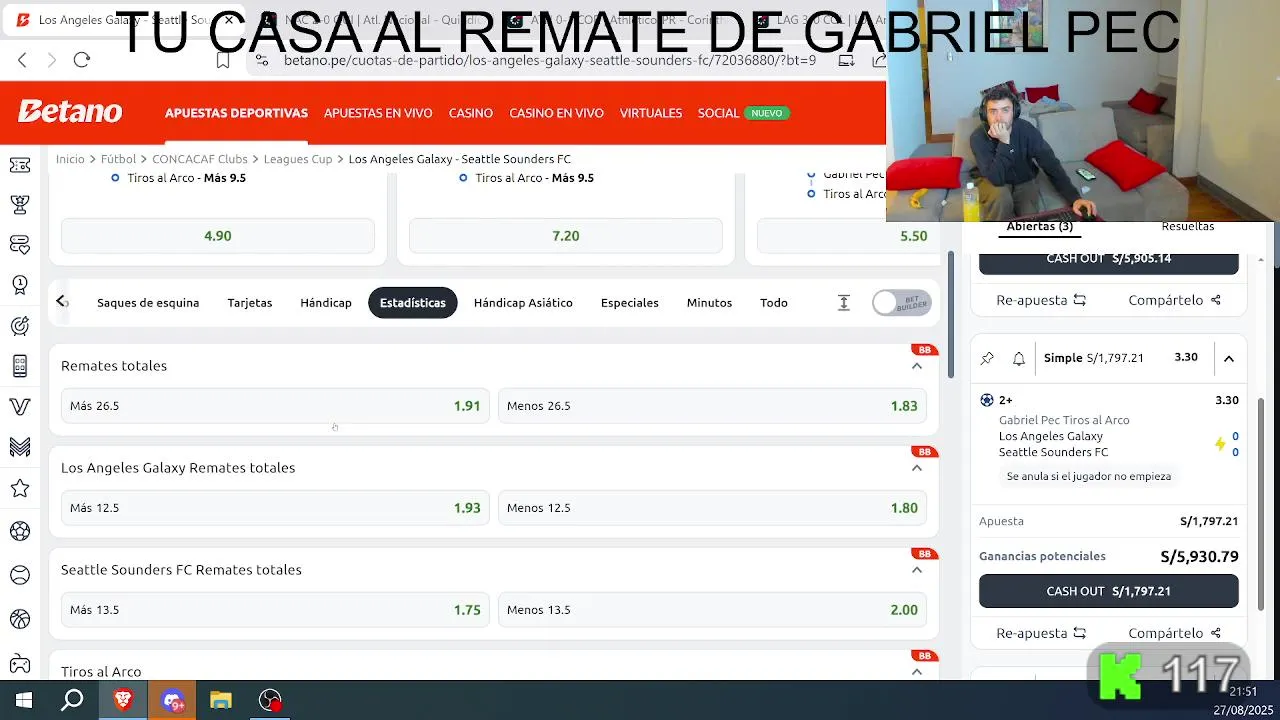Click the Discord taskbar icon
Viewport: 1280px width, 720px height.
click(173, 700)
